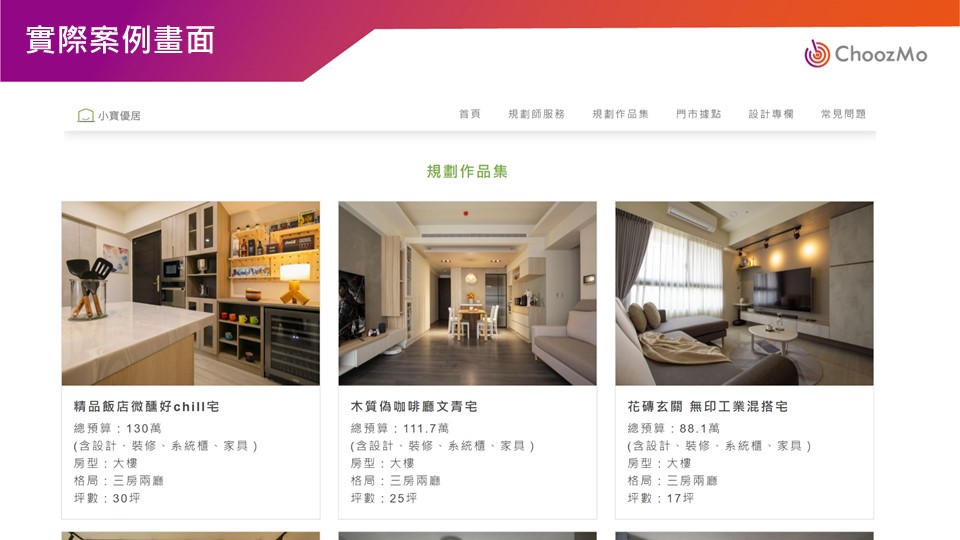Click the 小寶優居 house logo icon
The height and width of the screenshot is (540, 960).
(x=86, y=115)
